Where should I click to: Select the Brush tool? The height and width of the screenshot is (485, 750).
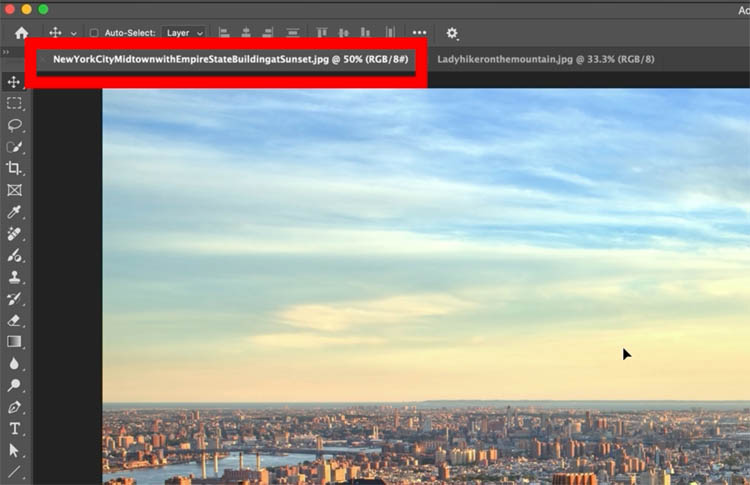(x=14, y=255)
